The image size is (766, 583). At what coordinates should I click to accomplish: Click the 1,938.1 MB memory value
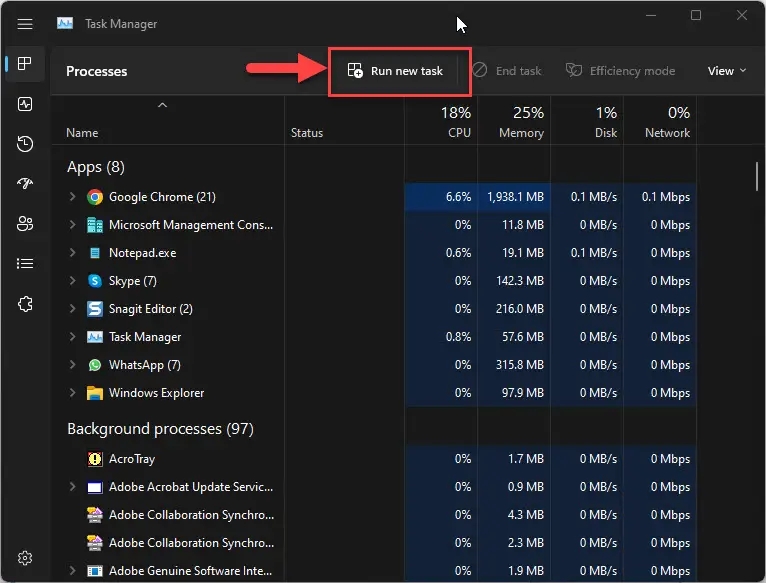coord(515,197)
